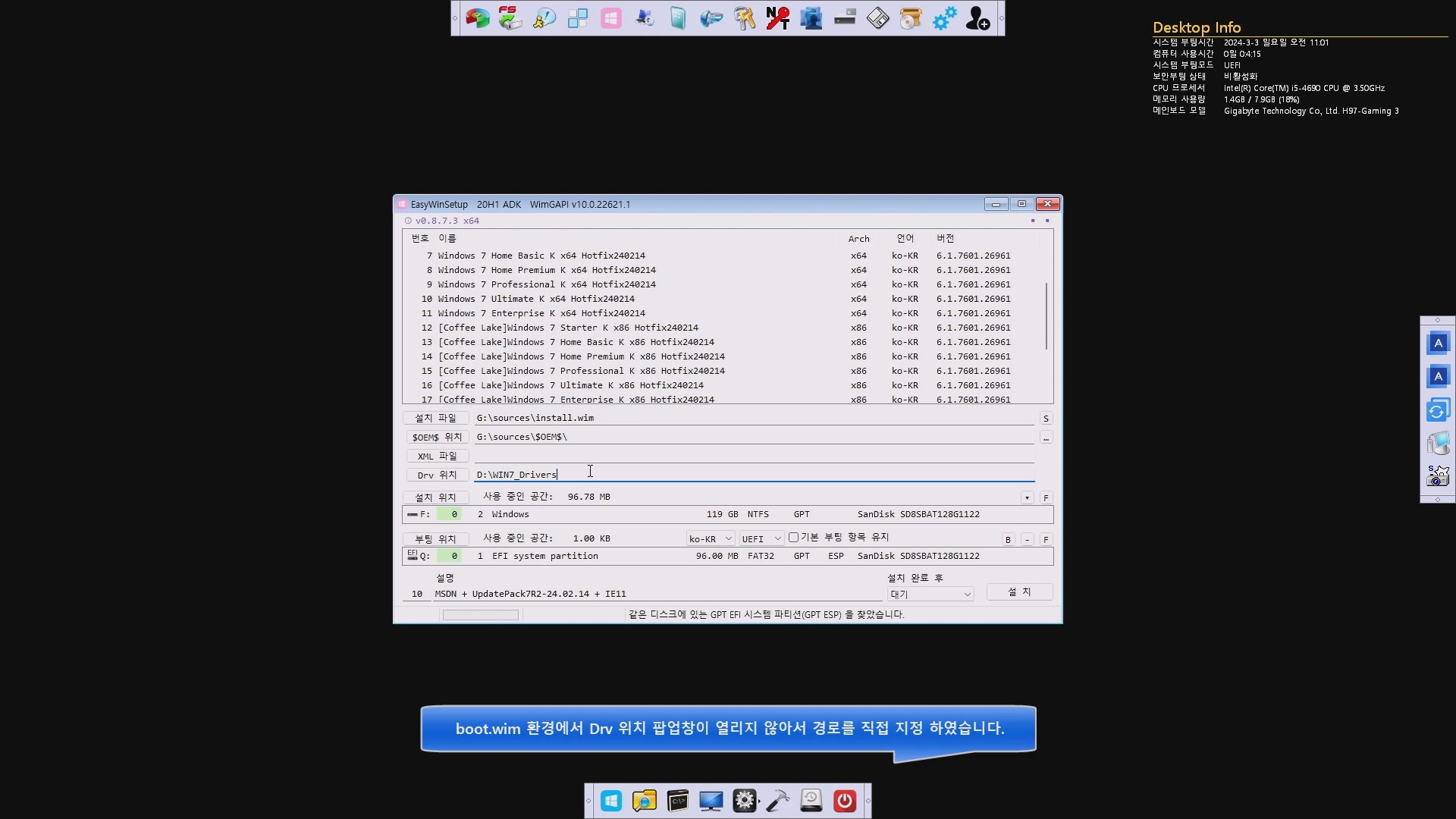Open the dark disk drive utility icon

click(x=845, y=18)
